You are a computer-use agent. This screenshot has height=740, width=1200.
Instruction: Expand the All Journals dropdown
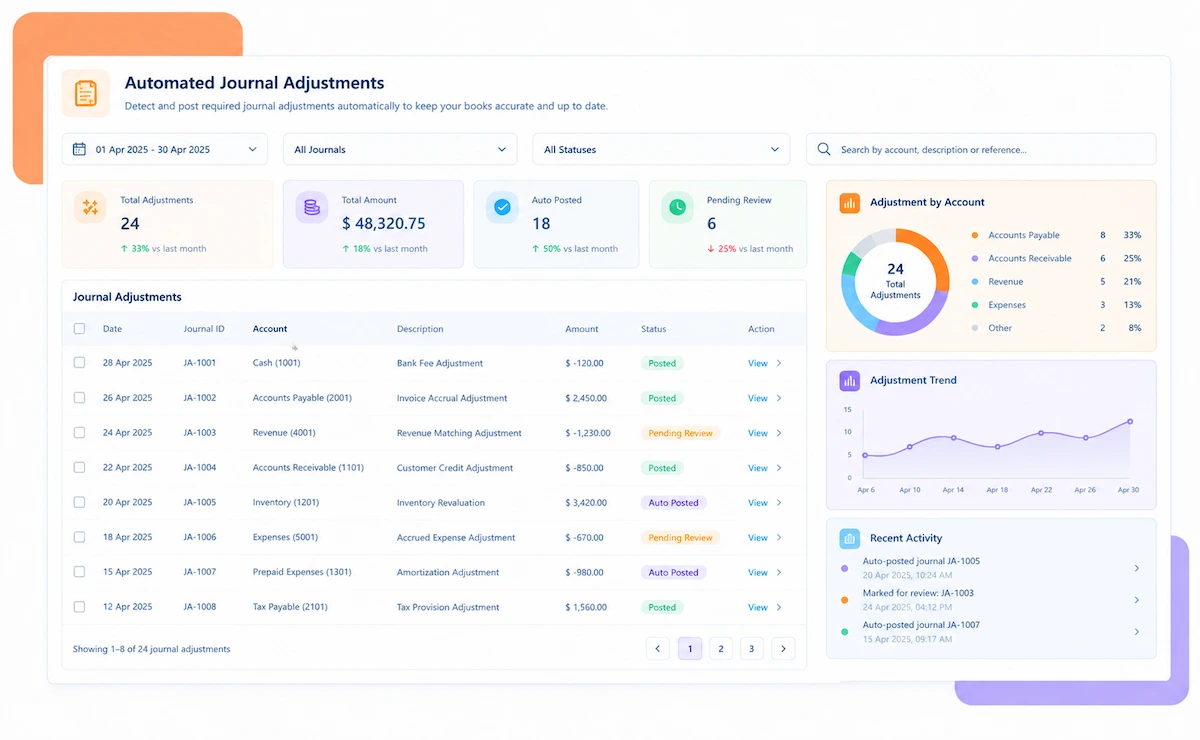400,149
